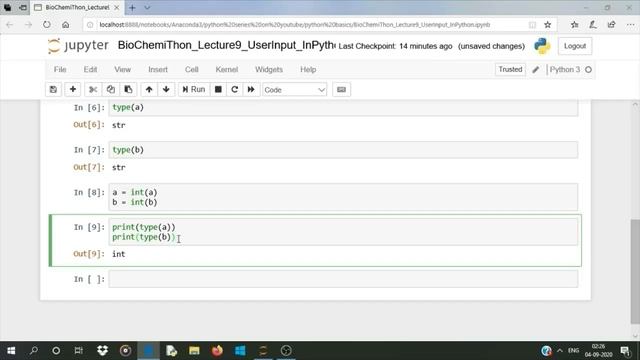
Task: Open the notification center icon
Action: pos(625,351)
